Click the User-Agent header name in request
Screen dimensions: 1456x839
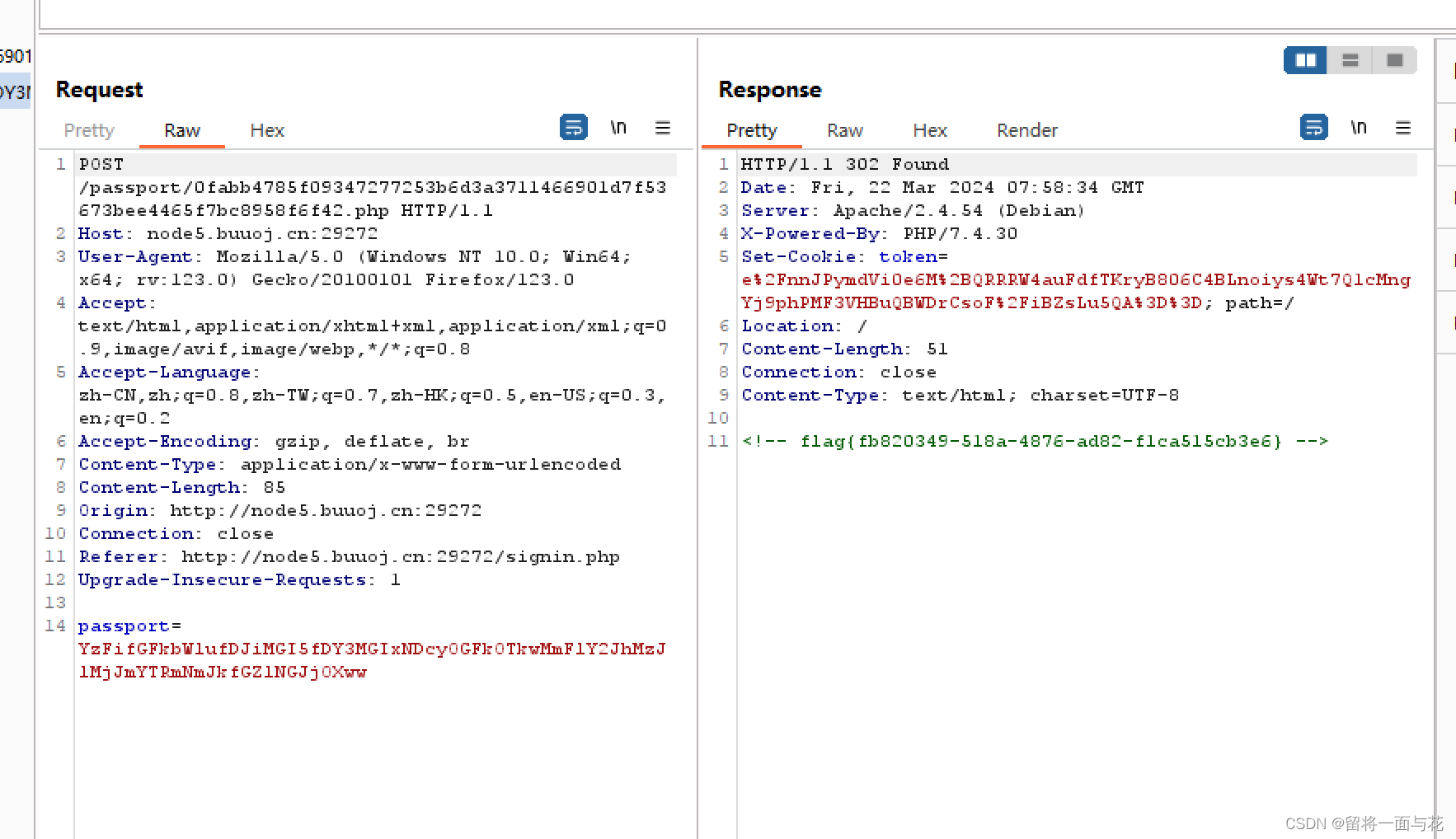(x=135, y=256)
